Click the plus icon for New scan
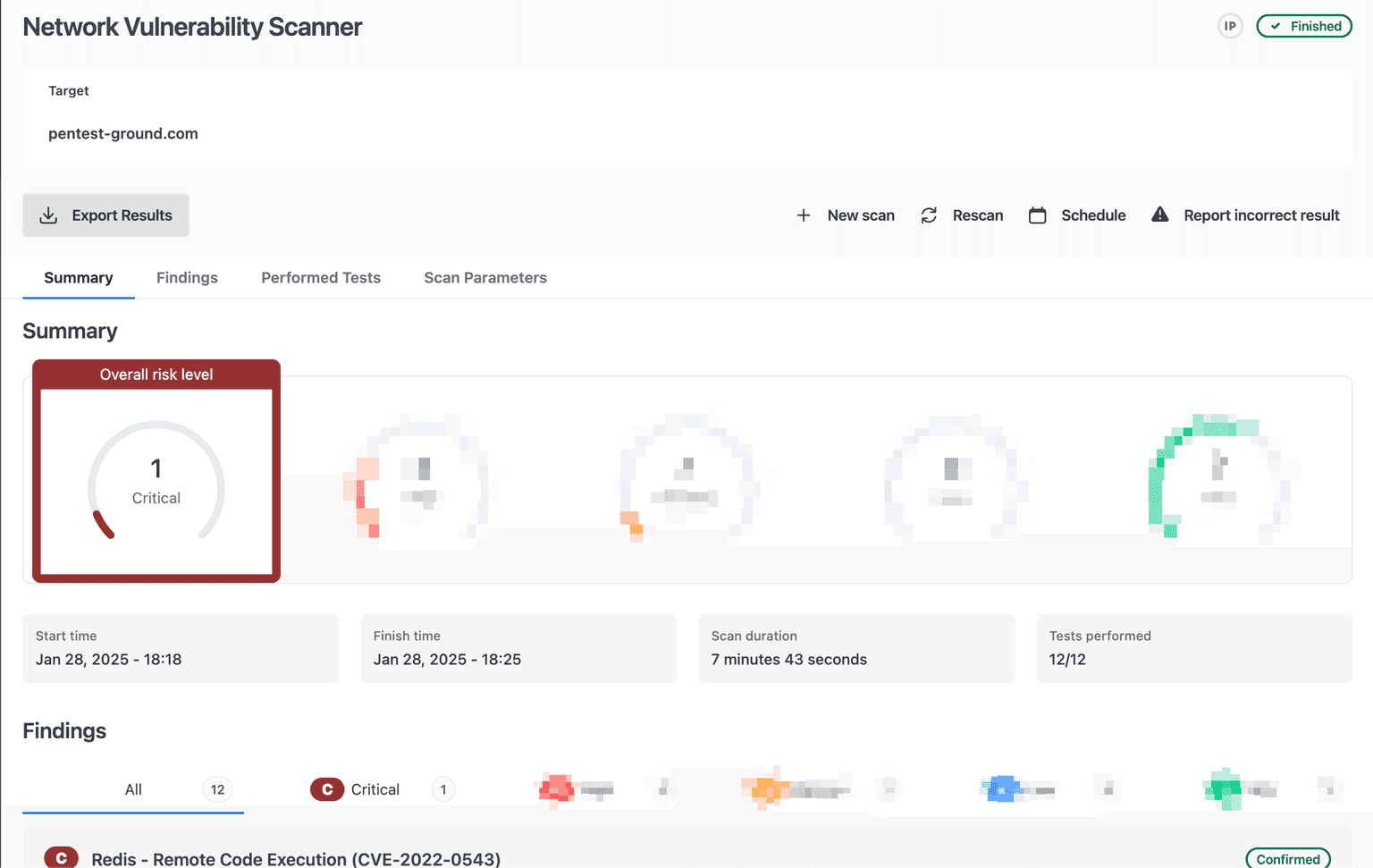Viewport: 1373px width, 868px height. 804,215
